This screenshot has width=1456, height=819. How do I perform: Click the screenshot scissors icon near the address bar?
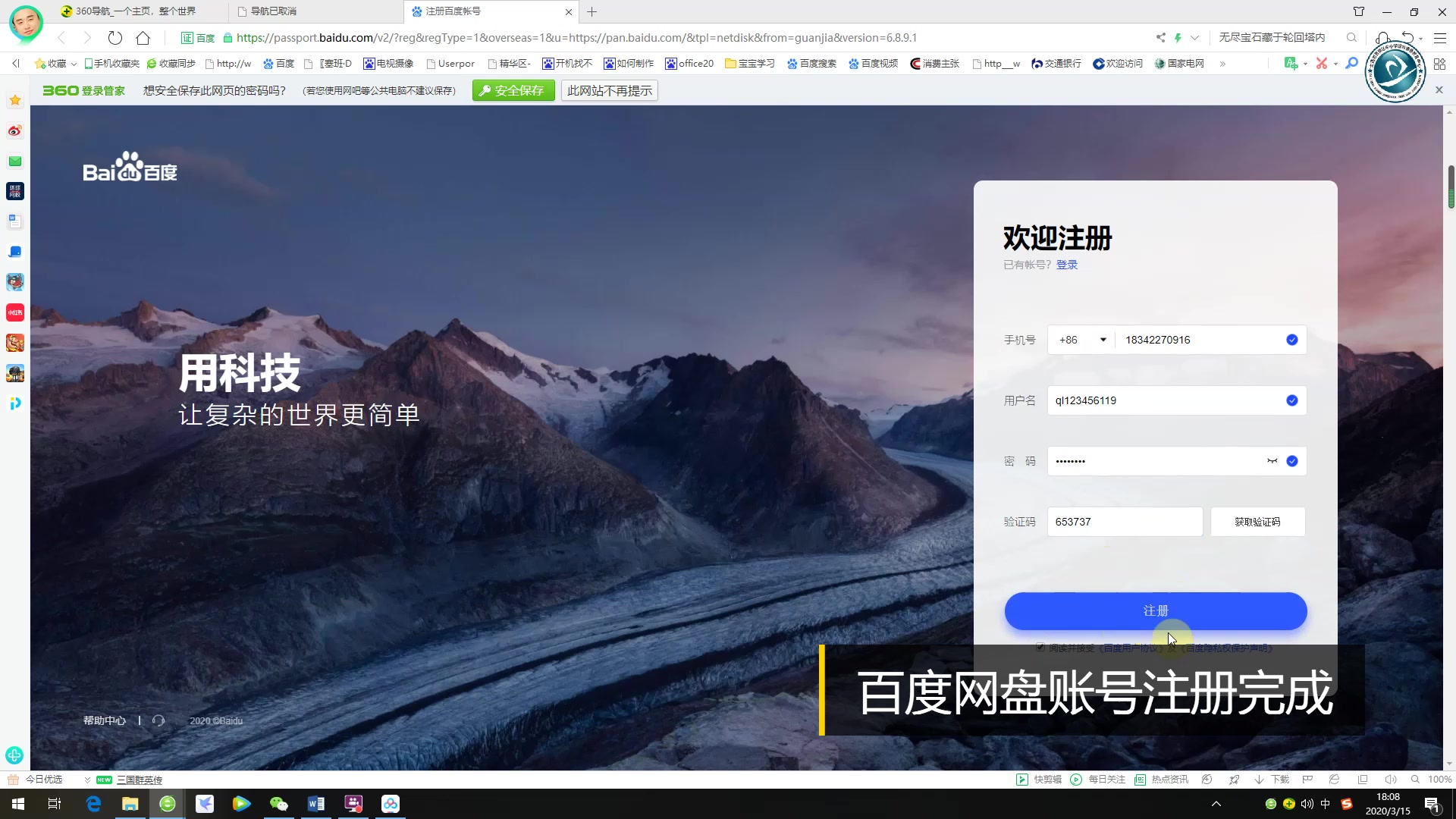(1323, 64)
